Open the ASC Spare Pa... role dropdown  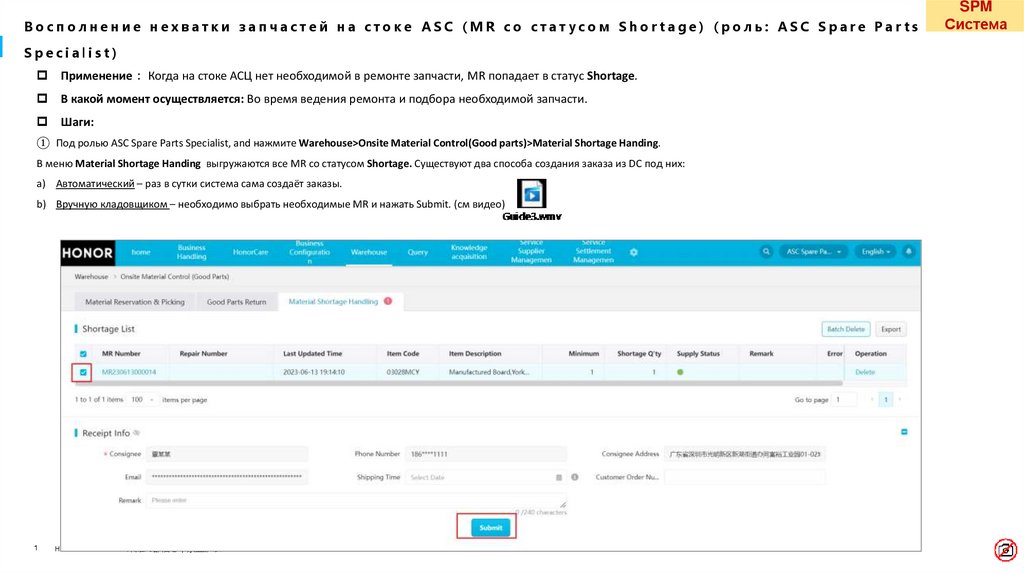point(813,251)
